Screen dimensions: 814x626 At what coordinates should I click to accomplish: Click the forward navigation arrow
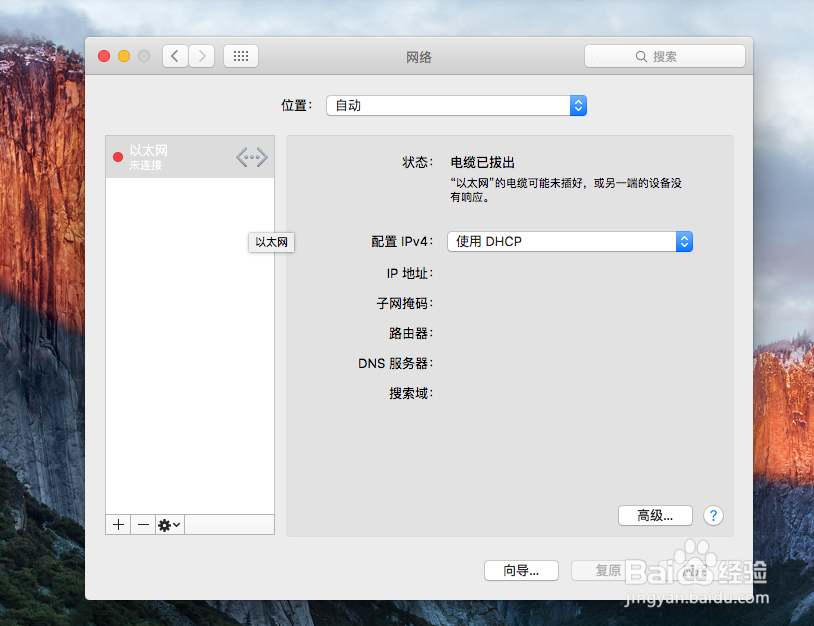coord(201,56)
